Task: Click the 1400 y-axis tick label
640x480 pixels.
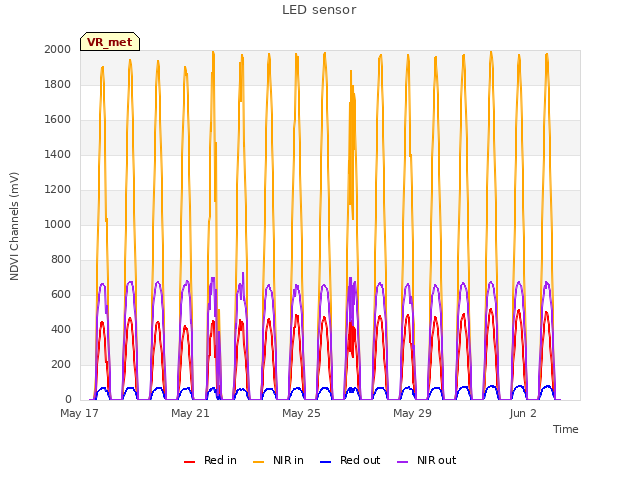Action: 58,154
